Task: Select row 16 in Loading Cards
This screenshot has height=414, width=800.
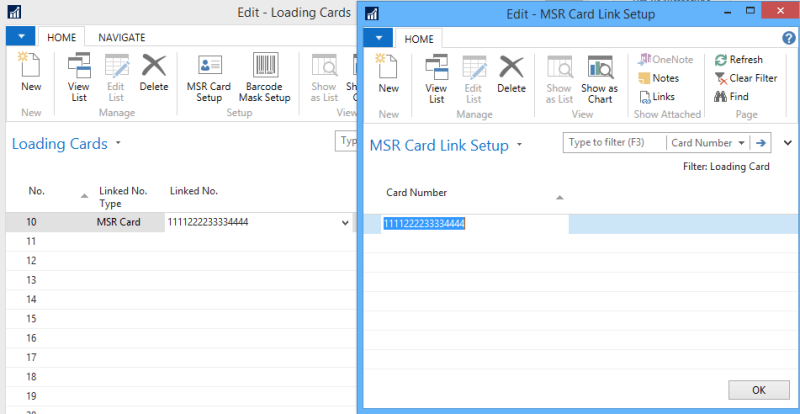Action: (x=181, y=338)
